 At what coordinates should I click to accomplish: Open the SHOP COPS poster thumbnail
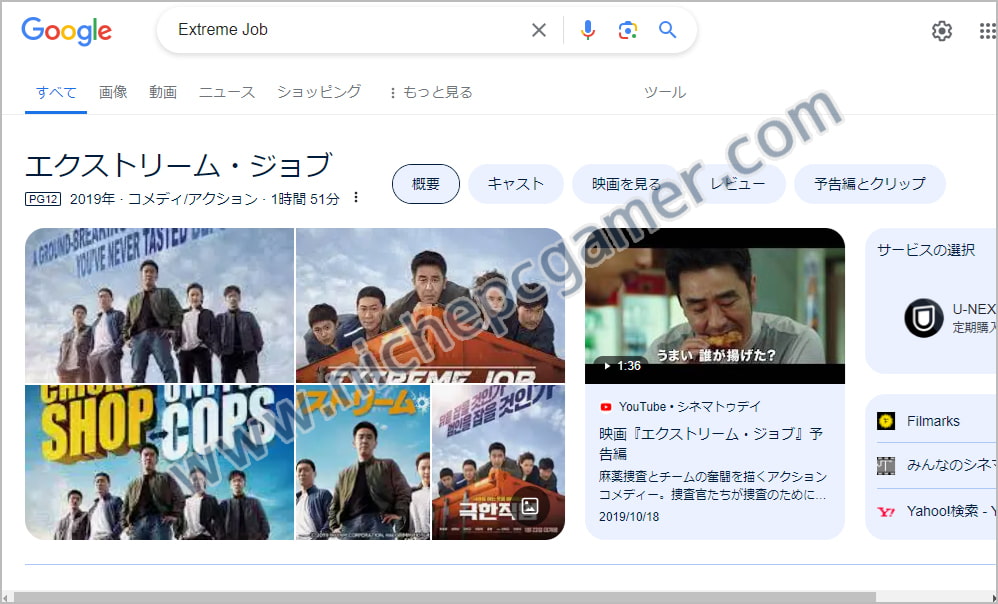[x=159, y=462]
